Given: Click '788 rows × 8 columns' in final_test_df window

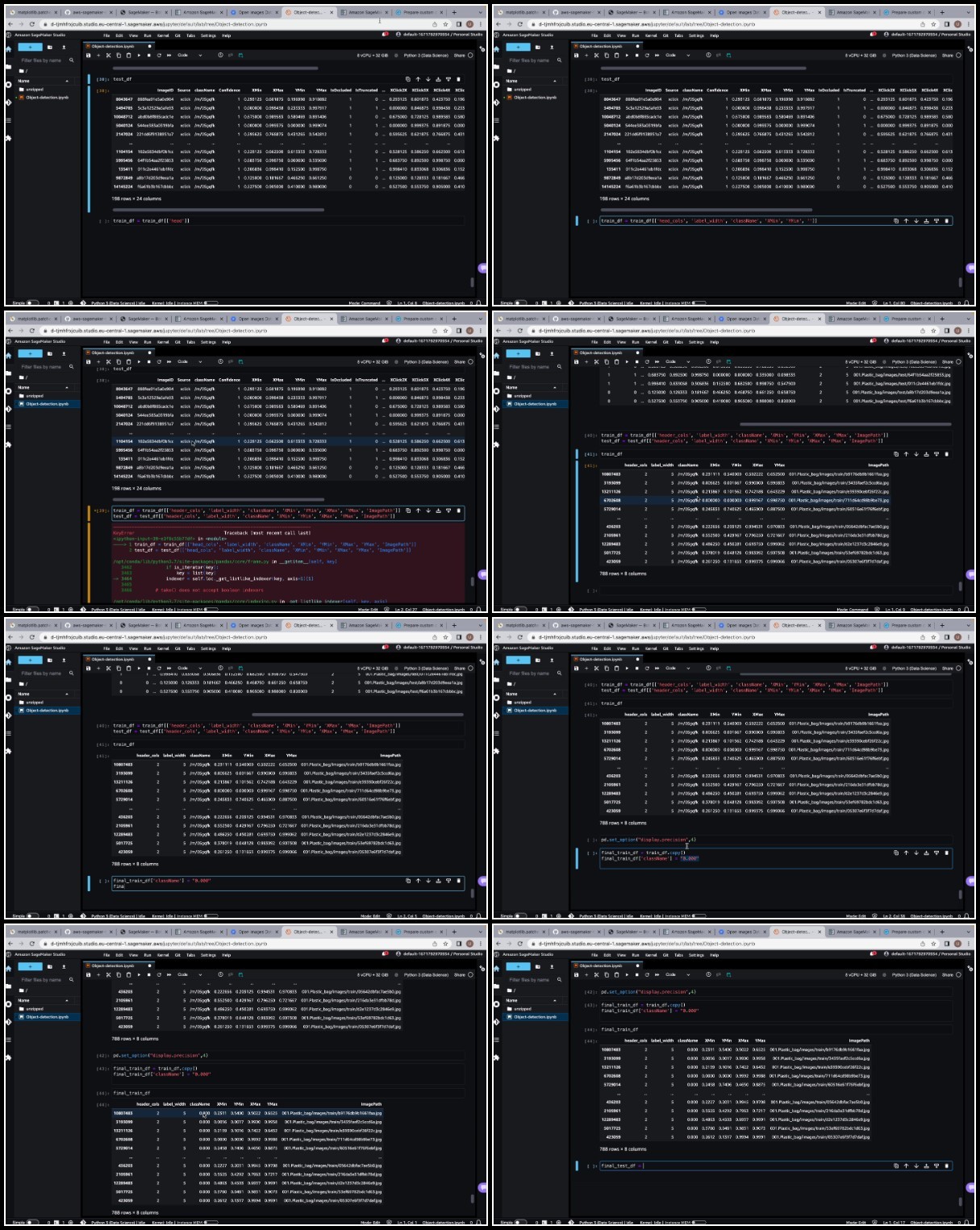Looking at the screenshot, I should click(623, 1149).
